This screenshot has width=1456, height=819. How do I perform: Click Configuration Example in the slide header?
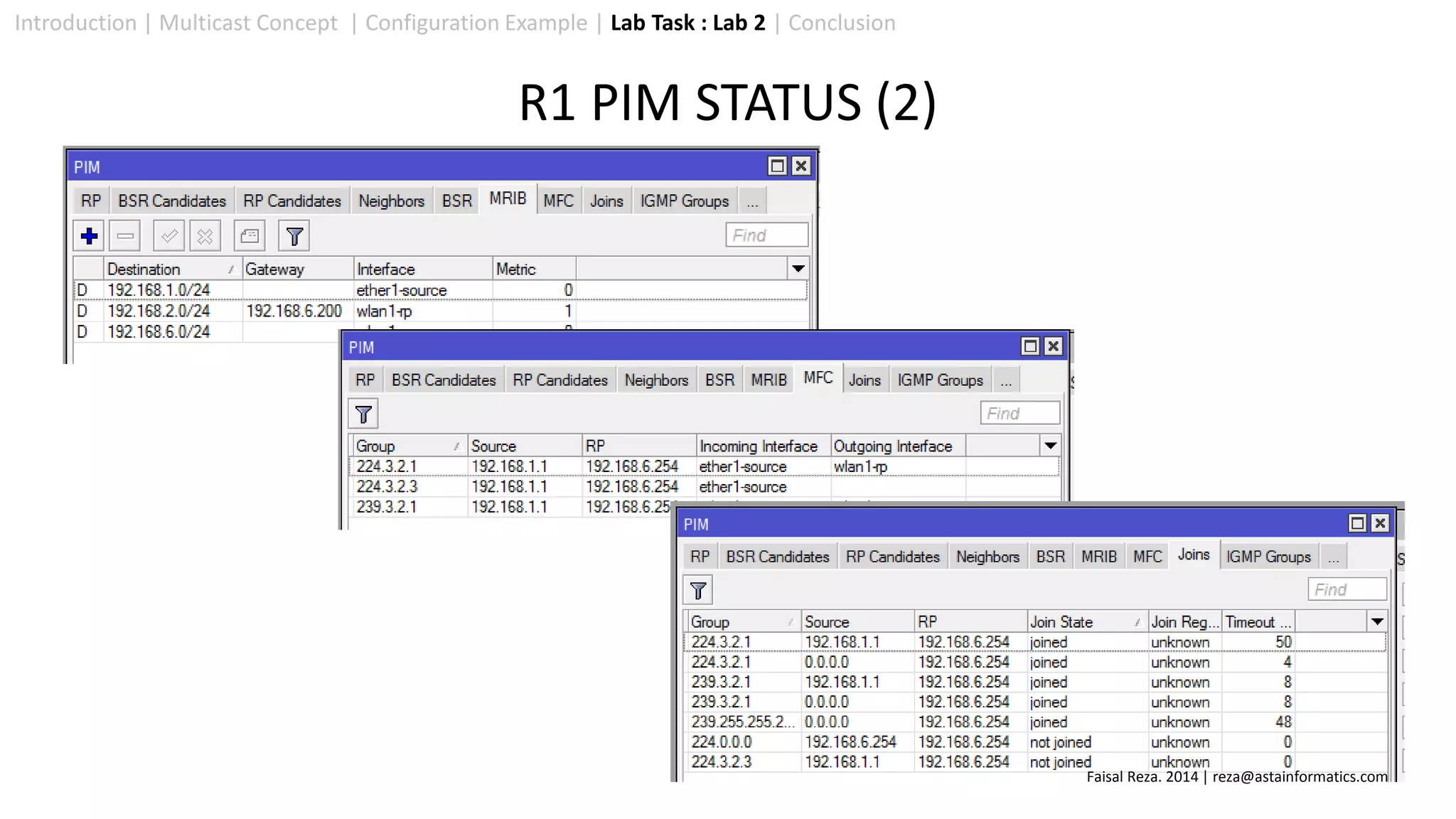tap(476, 23)
